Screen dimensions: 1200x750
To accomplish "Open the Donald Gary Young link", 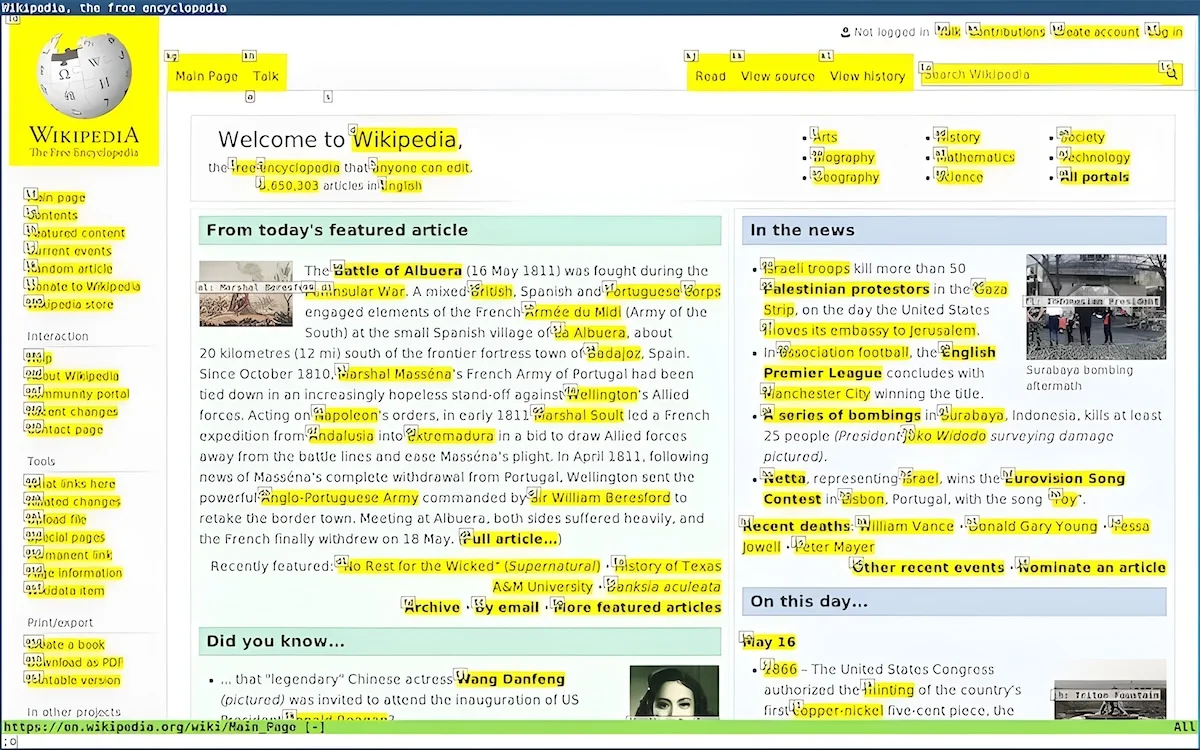I will [x=1032, y=526].
